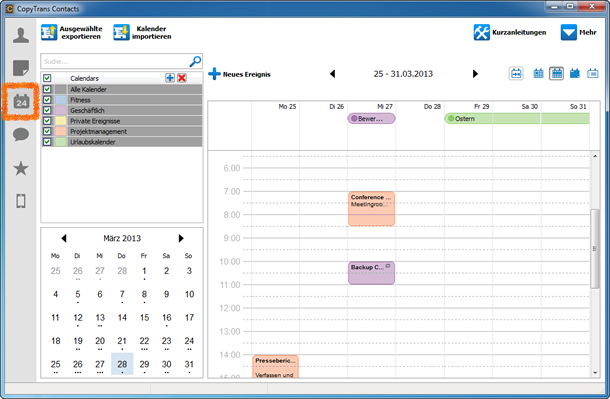Open the Pressebericht event on Monday
610x399 pixels.
click(275, 366)
